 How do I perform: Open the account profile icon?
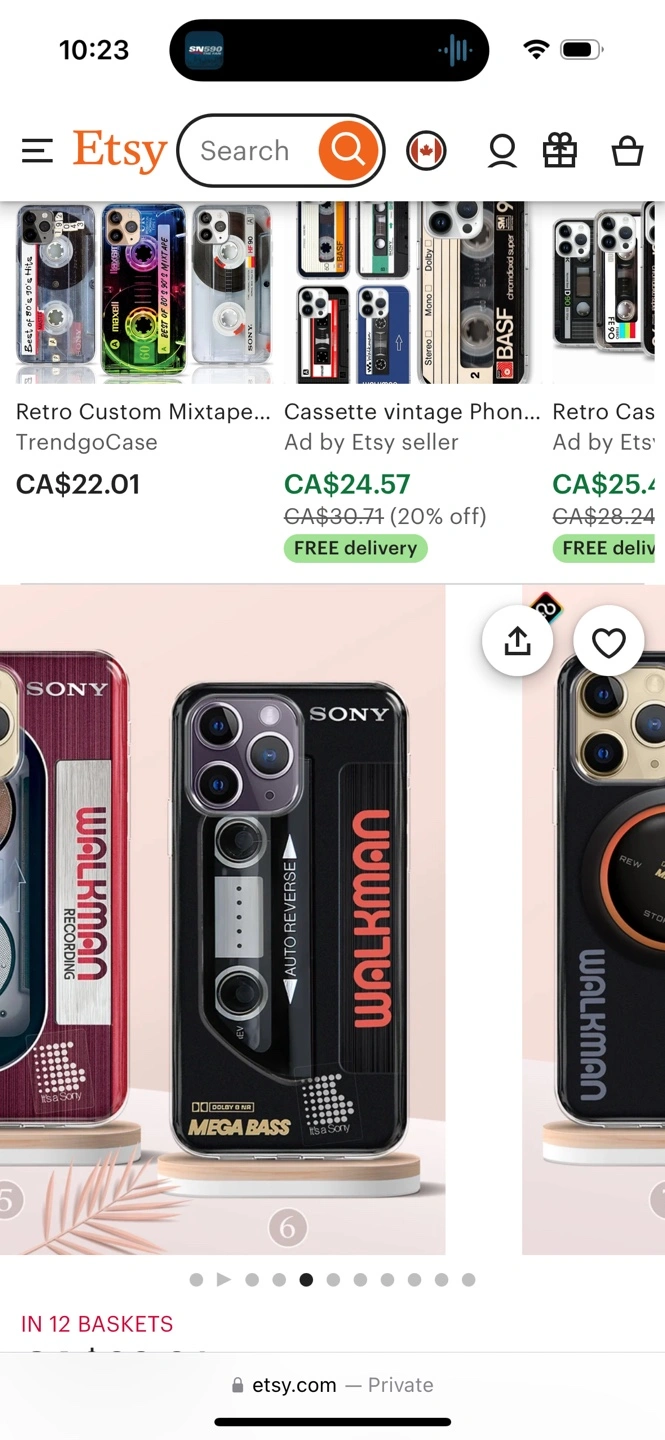(502, 151)
